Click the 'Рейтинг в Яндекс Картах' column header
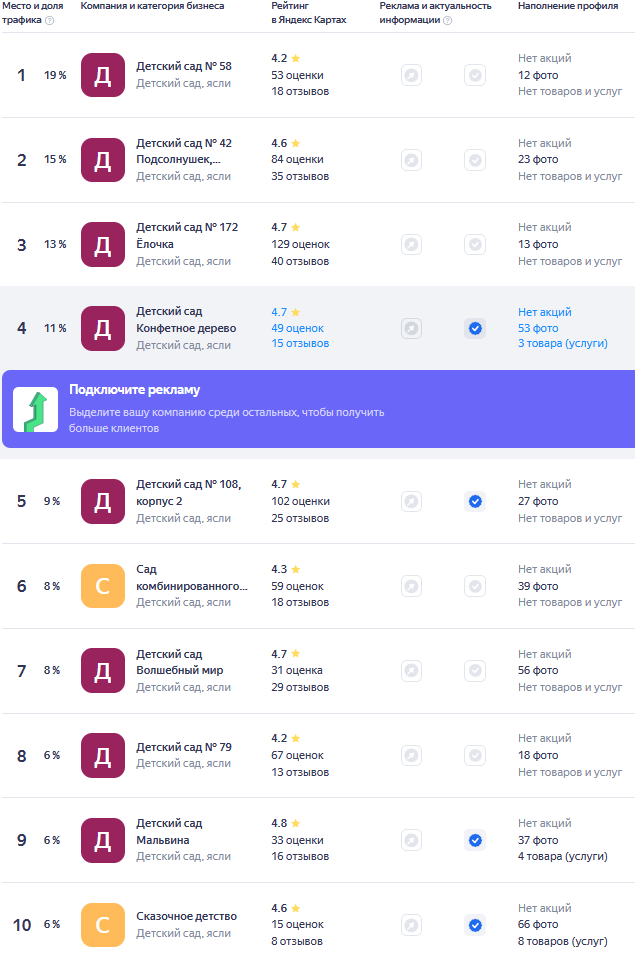 click(x=309, y=13)
